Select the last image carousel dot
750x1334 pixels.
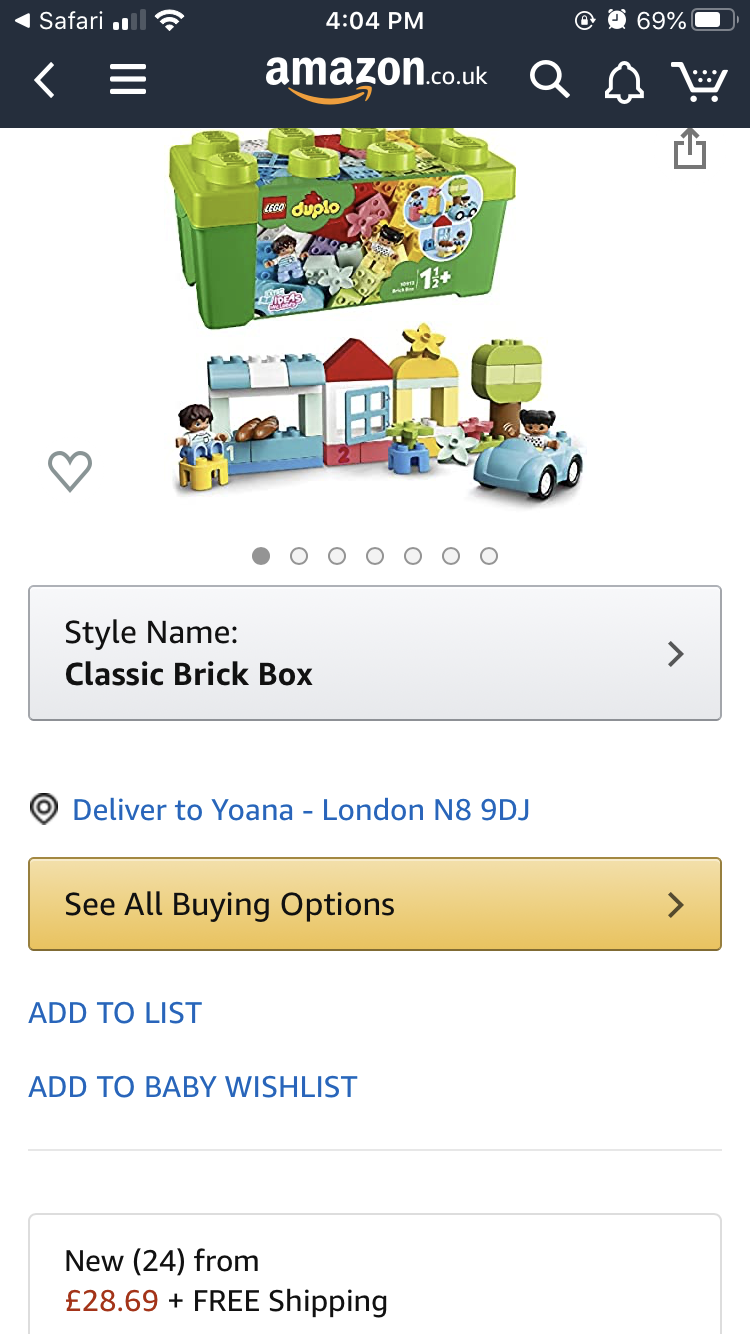click(x=489, y=556)
